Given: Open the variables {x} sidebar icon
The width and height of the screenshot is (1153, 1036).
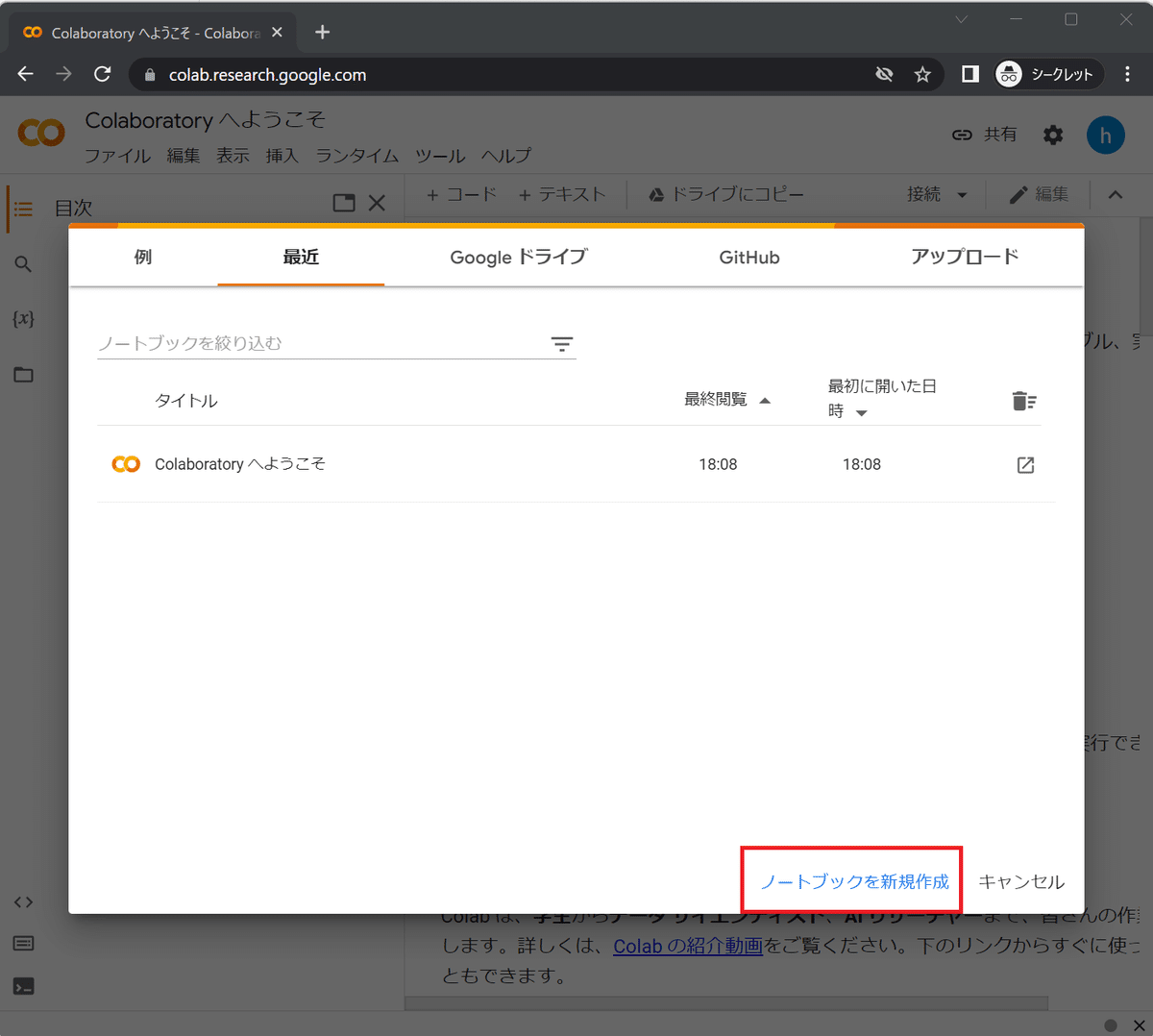Looking at the screenshot, I should (24, 318).
